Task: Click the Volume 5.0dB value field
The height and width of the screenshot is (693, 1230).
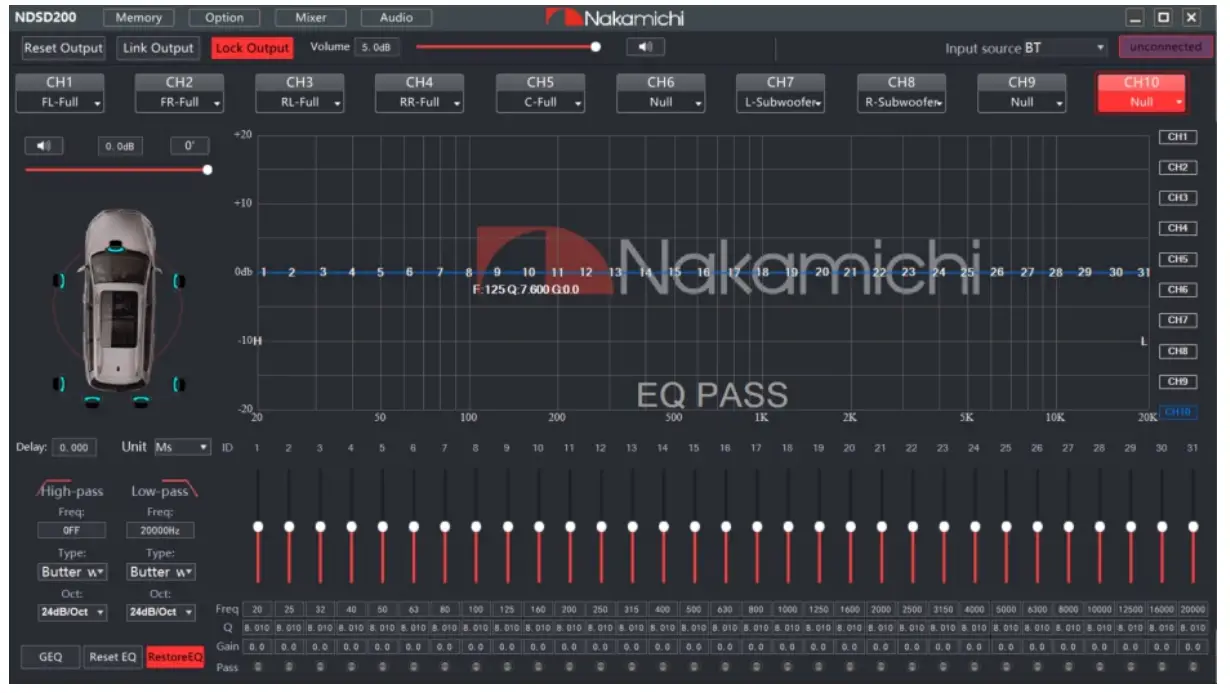Action: tap(376, 47)
